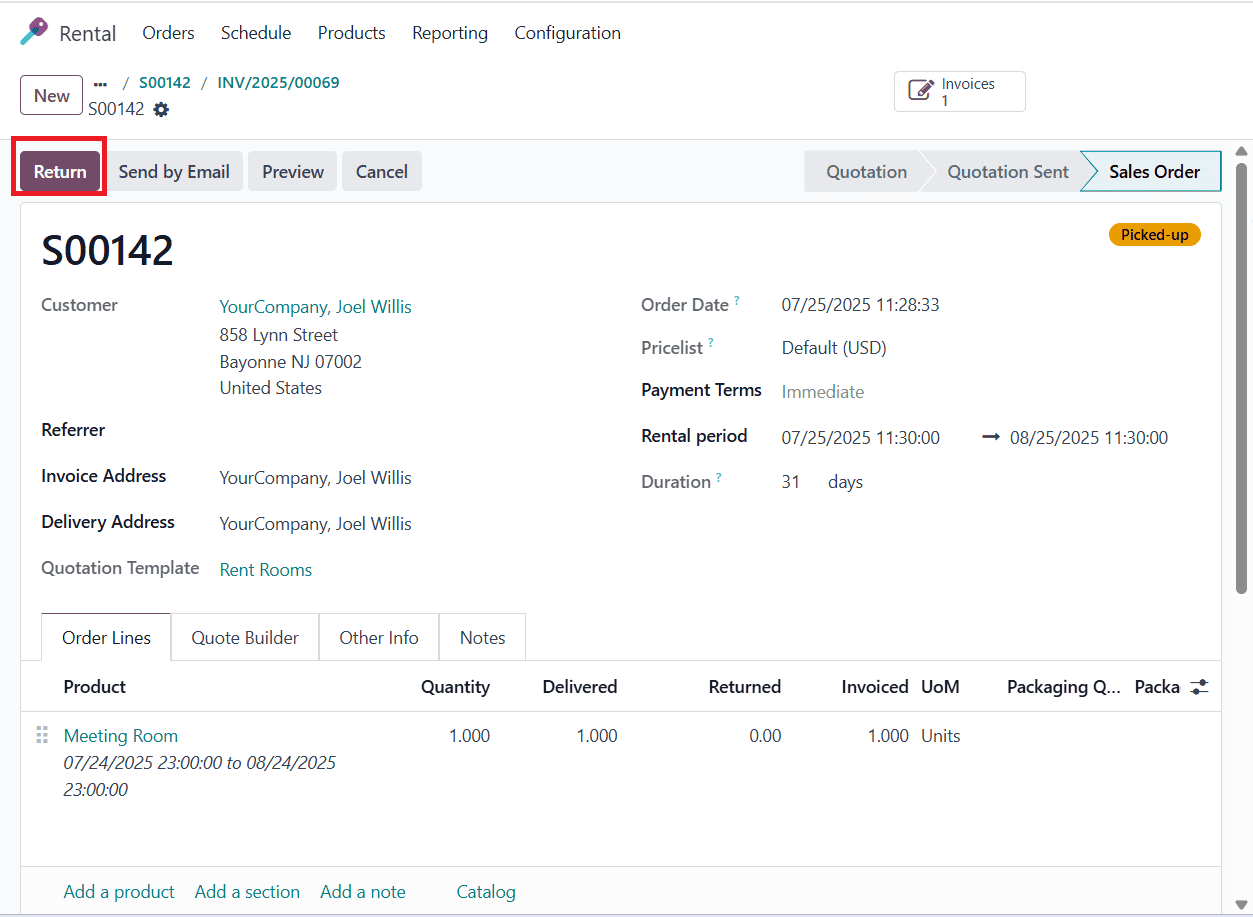Open the Invoices smart button
The width and height of the screenshot is (1253, 917).
coord(960,91)
